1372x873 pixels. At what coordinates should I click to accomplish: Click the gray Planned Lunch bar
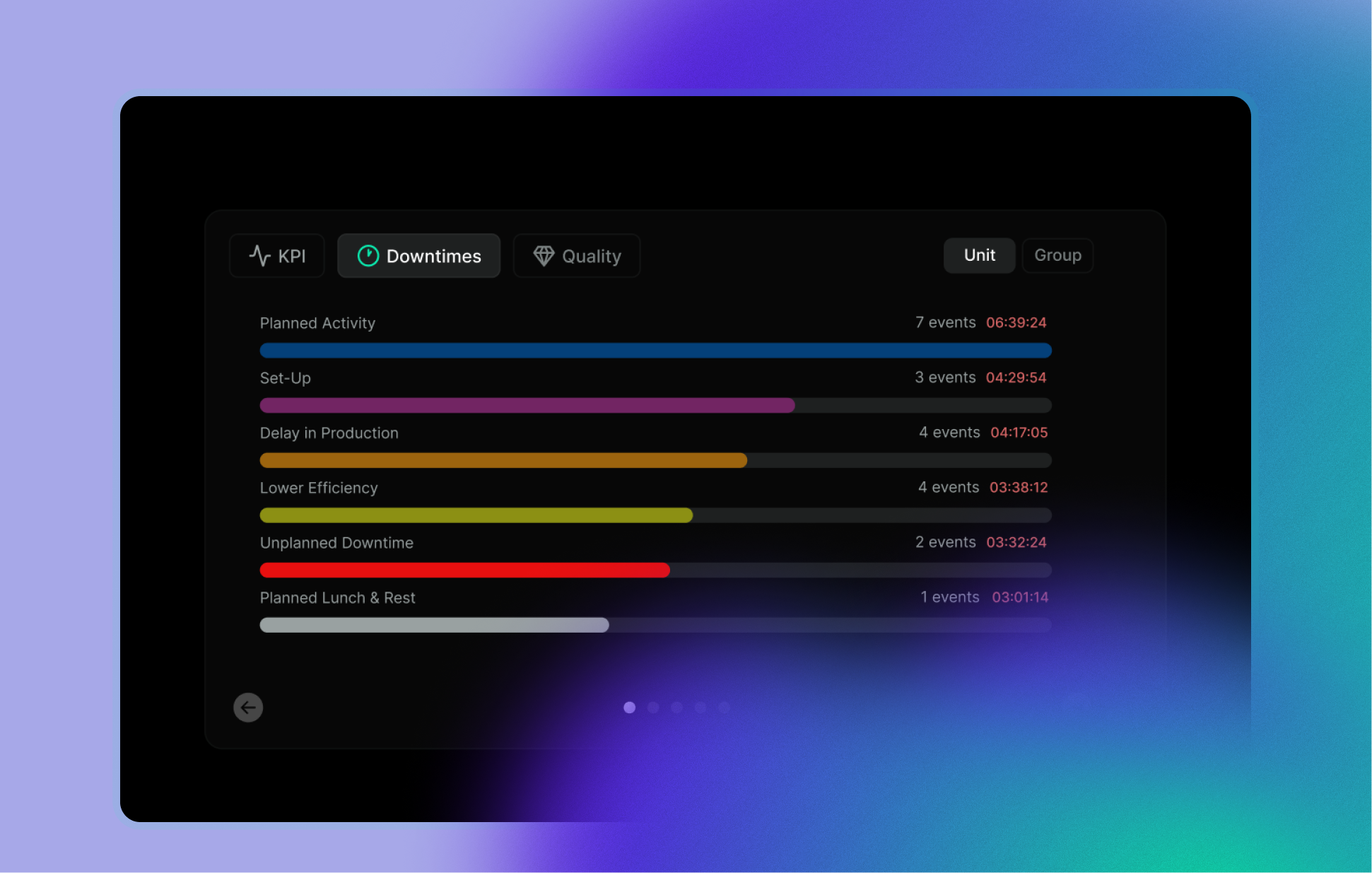tap(434, 625)
